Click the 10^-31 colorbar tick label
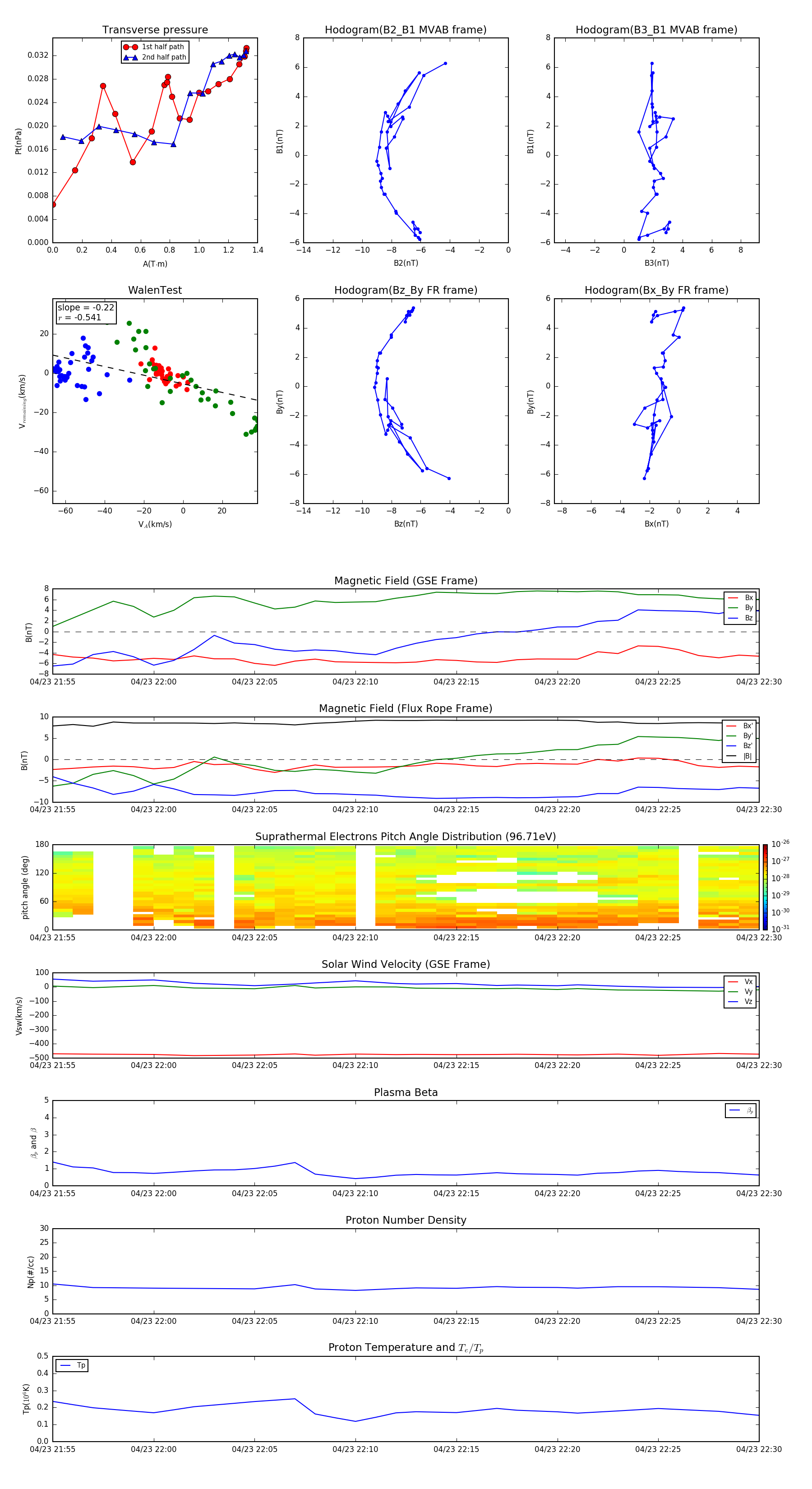812x1489 pixels. tap(780, 929)
